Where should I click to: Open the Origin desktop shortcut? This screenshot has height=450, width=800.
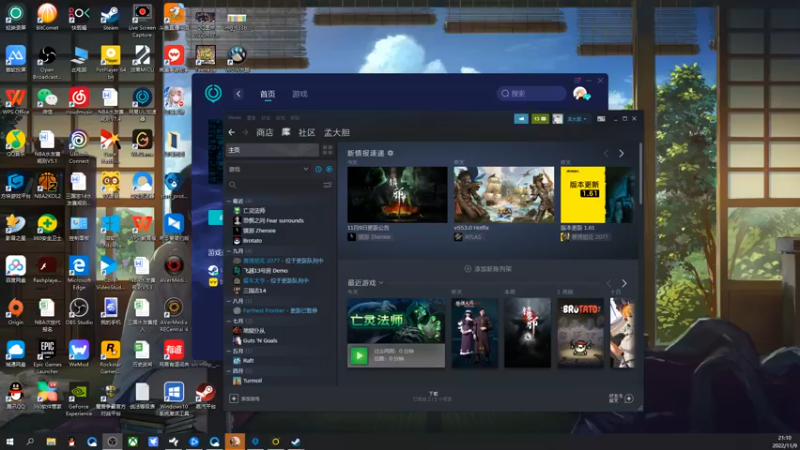pos(15,312)
